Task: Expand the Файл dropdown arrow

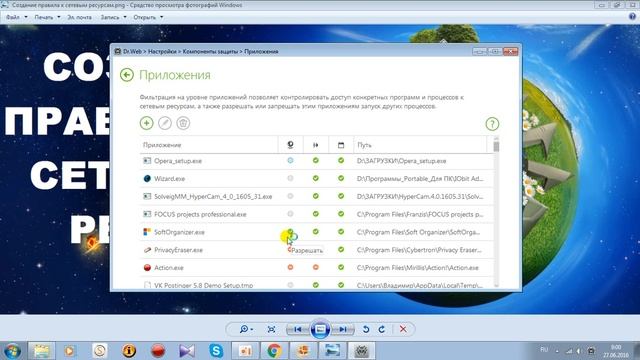Action: click(26, 17)
